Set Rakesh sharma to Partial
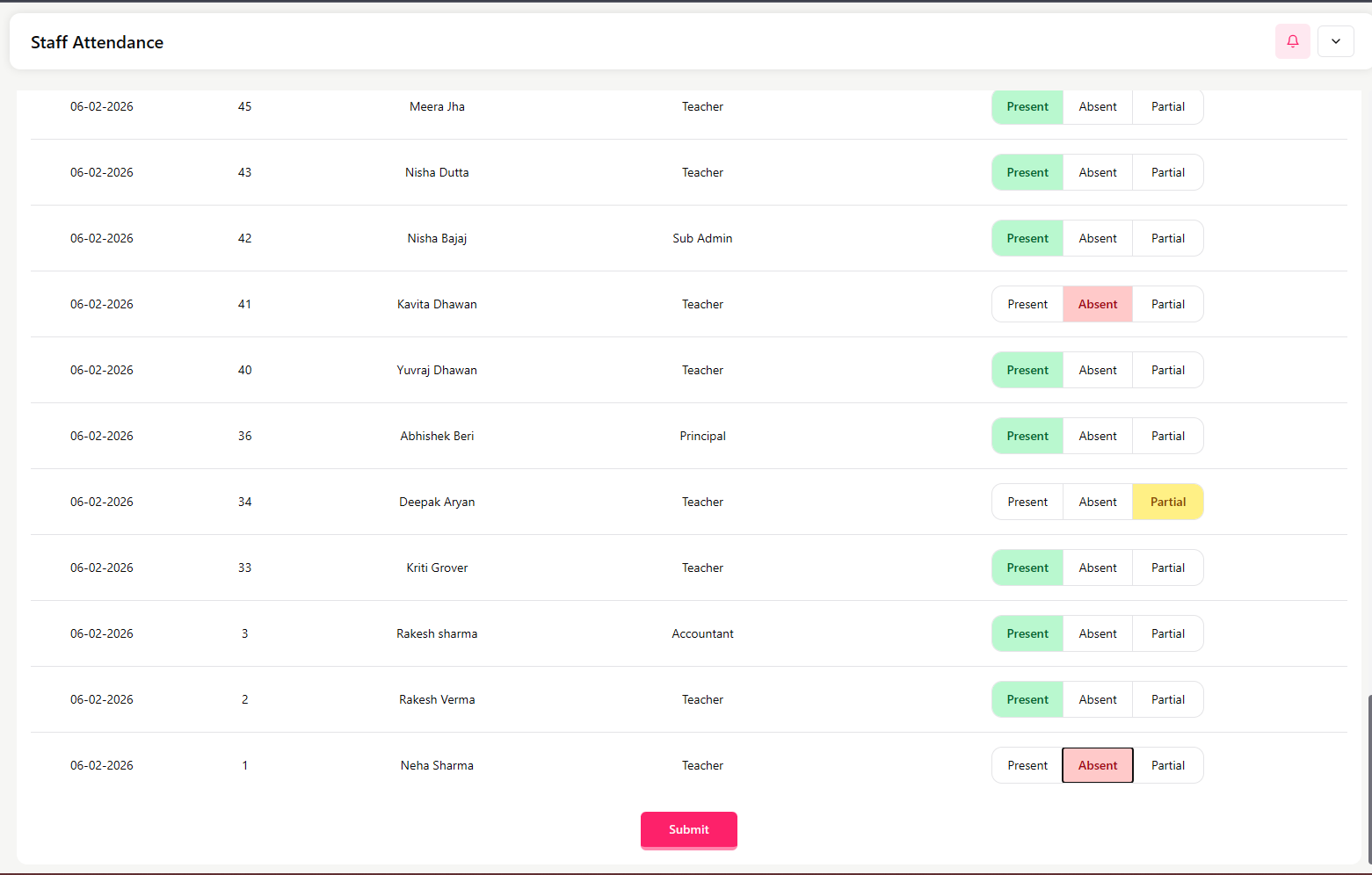1372x875 pixels. click(1167, 634)
